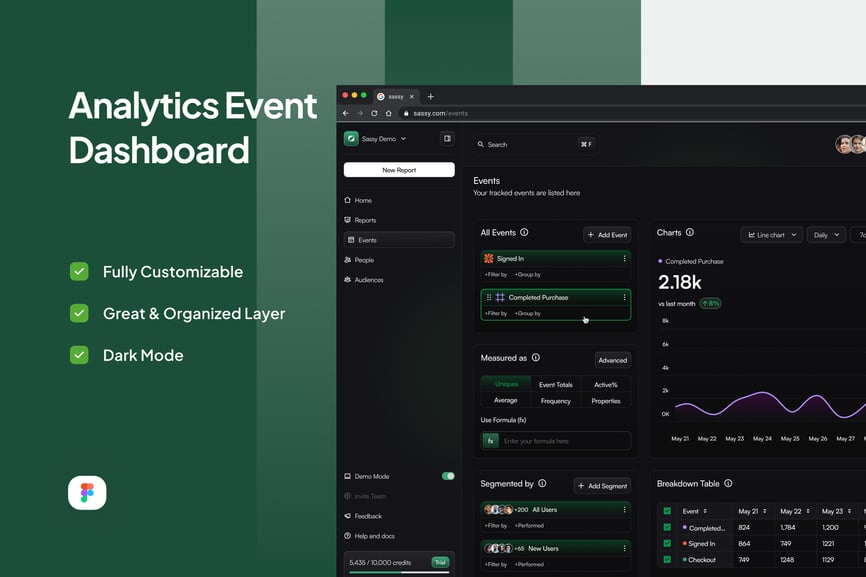The width and height of the screenshot is (866, 577).
Task: Click info icon next to Breakdown Table
Action: 728,484
